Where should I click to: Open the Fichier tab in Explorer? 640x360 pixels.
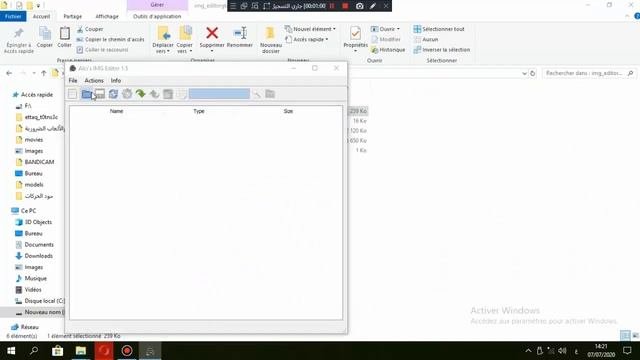click(x=13, y=16)
